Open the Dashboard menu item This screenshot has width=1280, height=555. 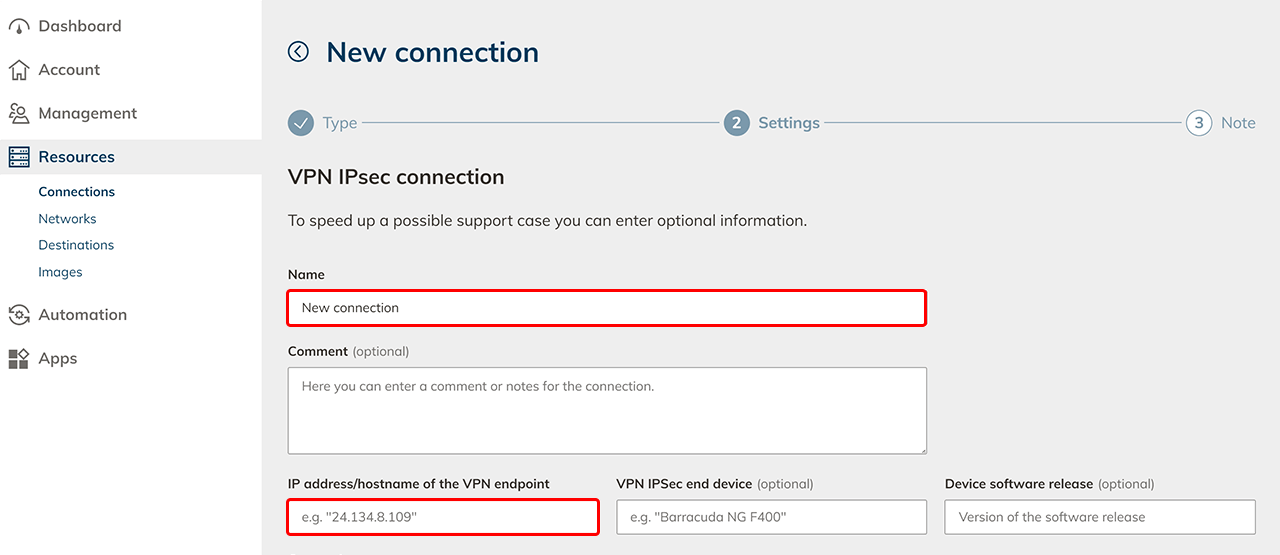[x=80, y=27]
